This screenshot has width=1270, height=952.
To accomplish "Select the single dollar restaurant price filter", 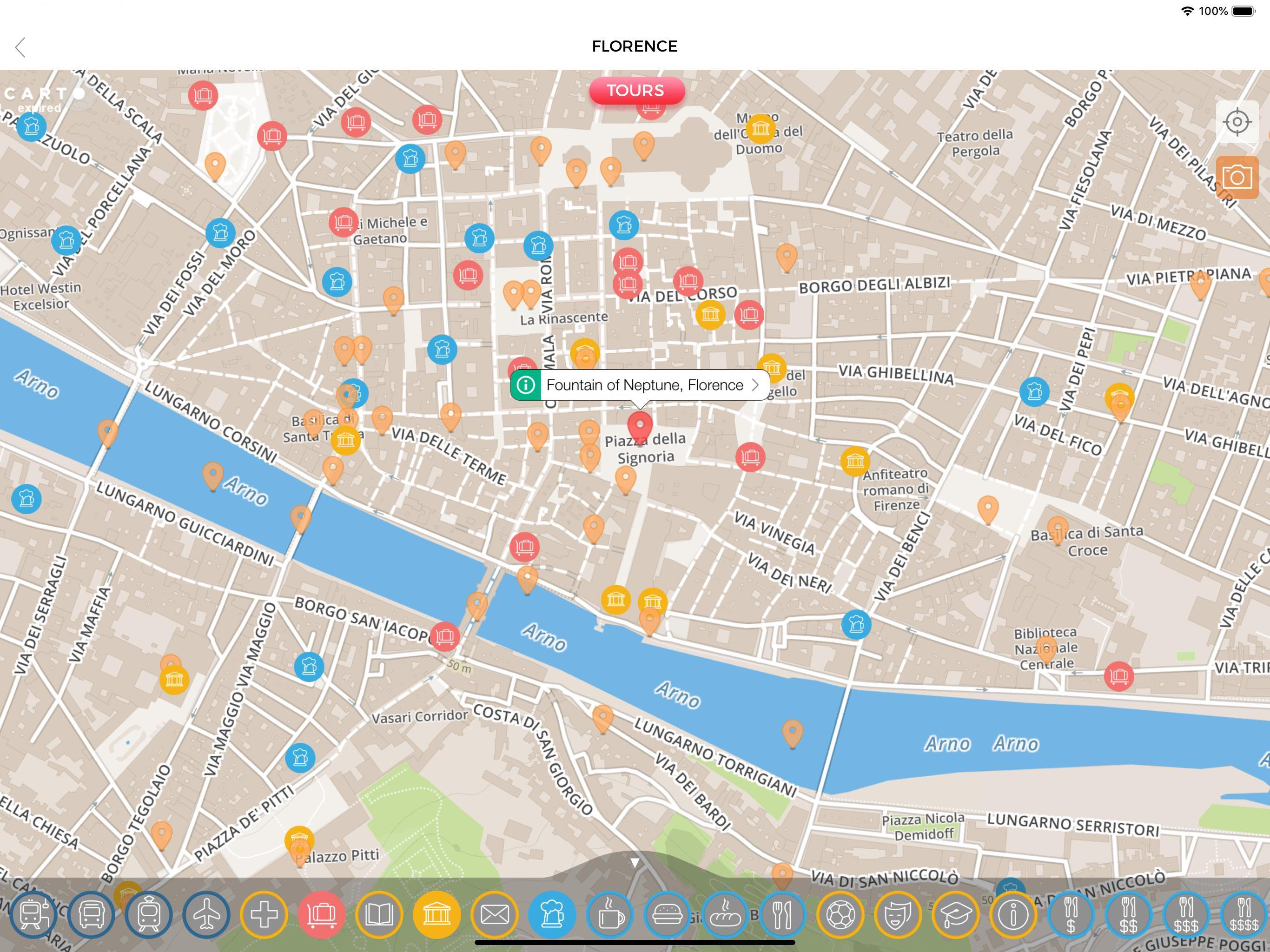I will pos(1071,914).
